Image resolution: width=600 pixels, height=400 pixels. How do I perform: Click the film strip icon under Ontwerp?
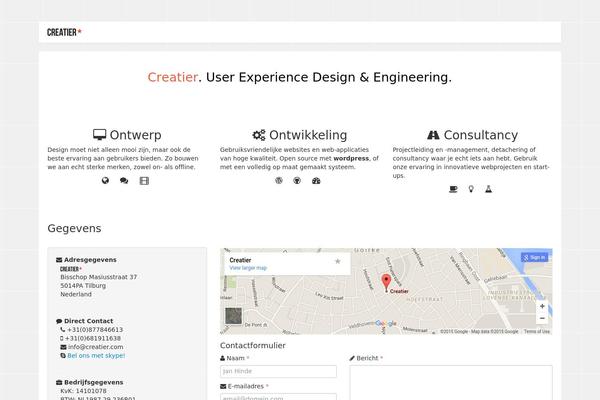tap(144, 181)
